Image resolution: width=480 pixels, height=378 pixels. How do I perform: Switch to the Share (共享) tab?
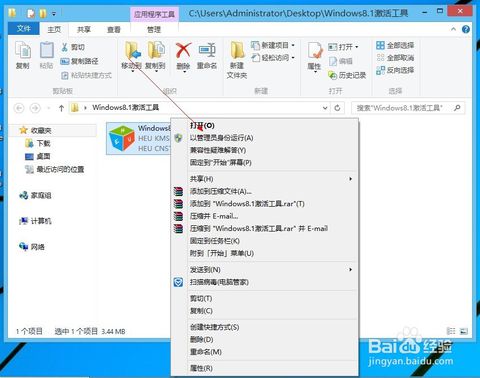(x=84, y=30)
